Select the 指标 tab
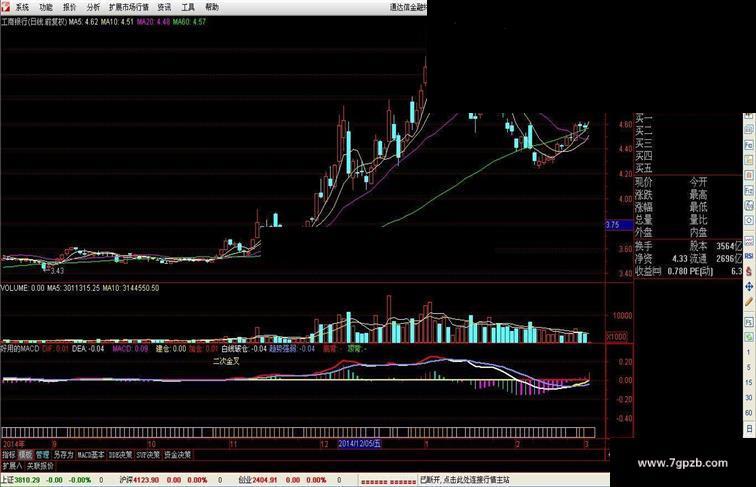This screenshot has height=487, width=756. tap(9, 455)
